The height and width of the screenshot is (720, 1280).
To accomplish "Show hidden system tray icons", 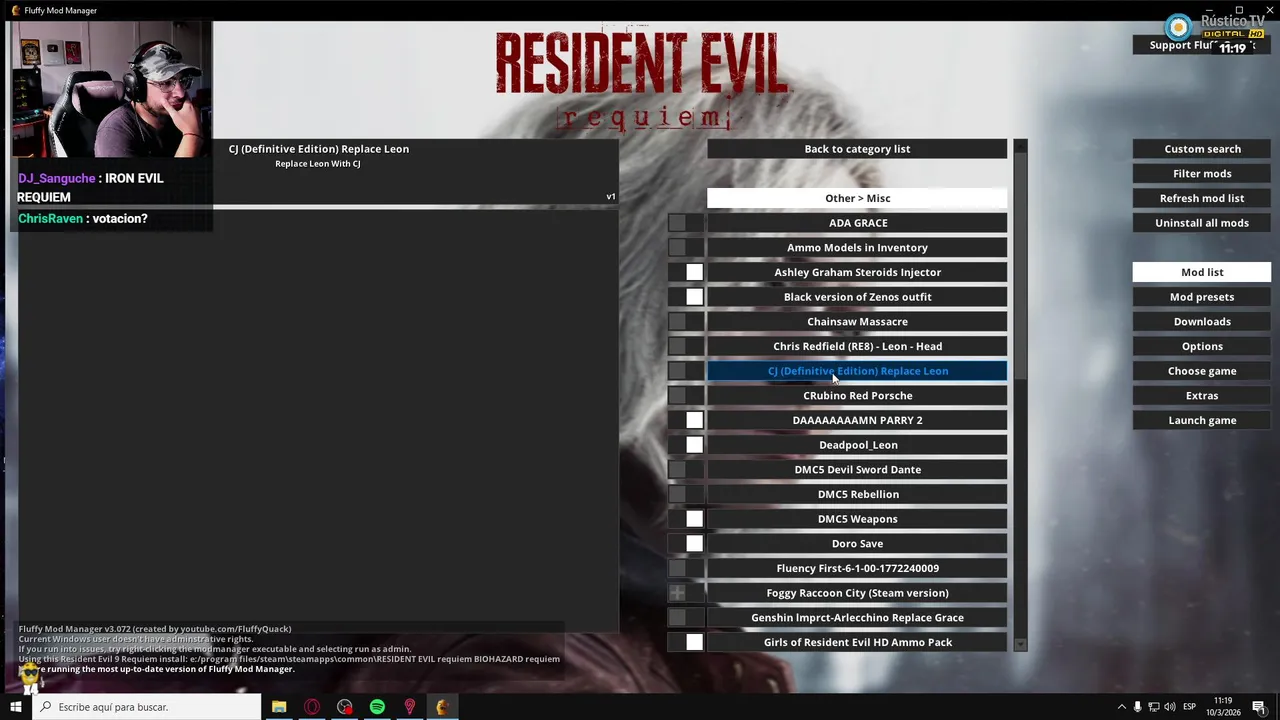I will (1121, 707).
